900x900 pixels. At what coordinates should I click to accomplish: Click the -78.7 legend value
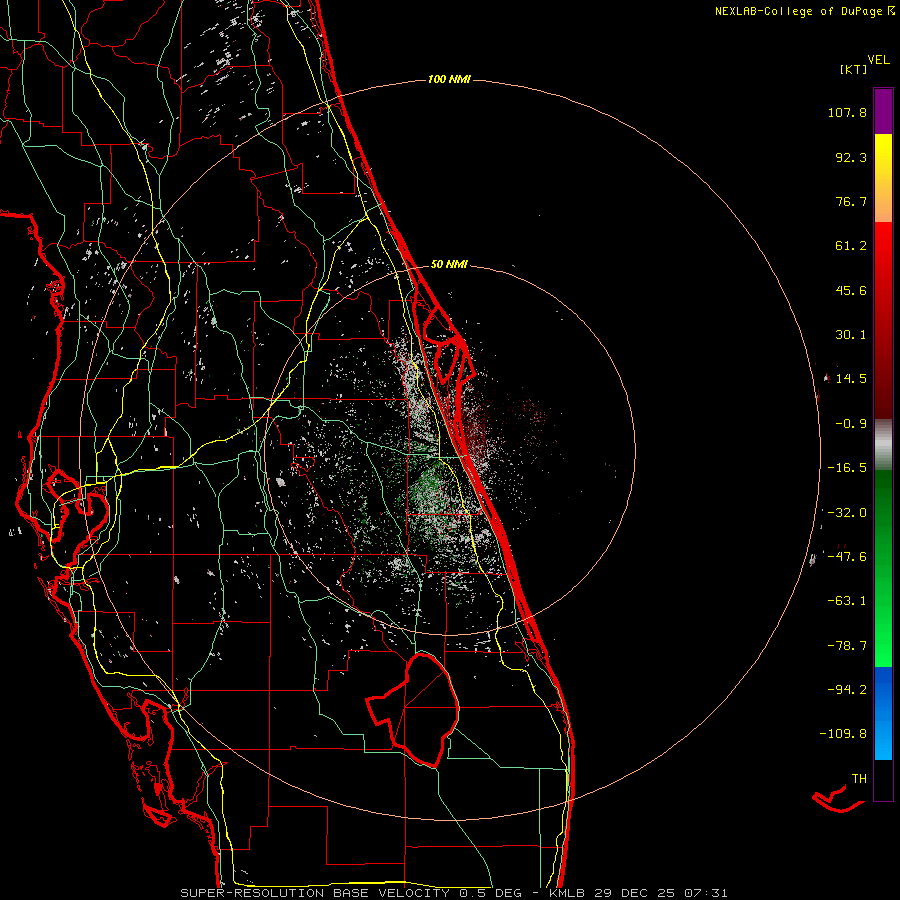pyautogui.click(x=847, y=646)
